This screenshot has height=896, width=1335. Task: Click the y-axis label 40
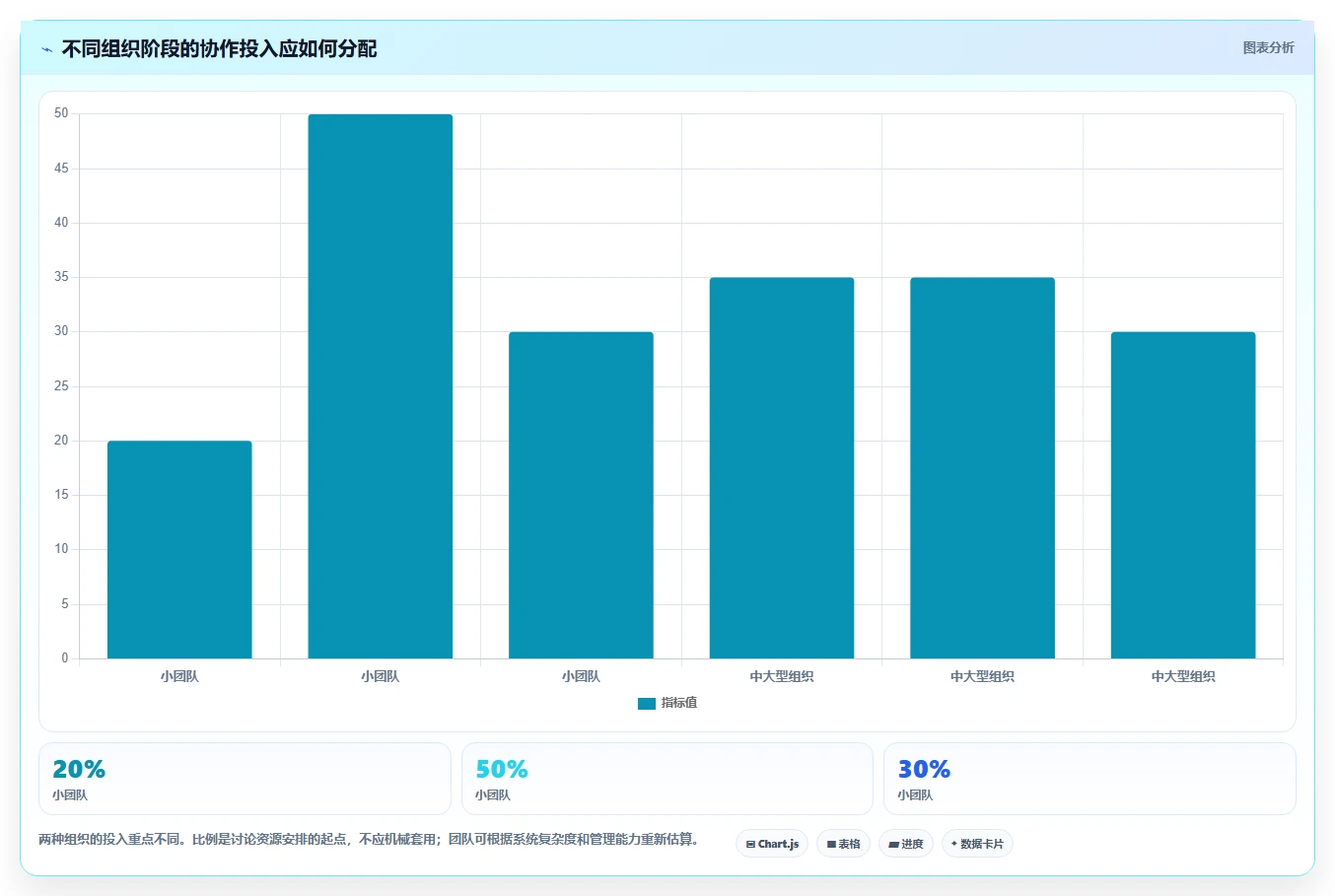point(61,223)
